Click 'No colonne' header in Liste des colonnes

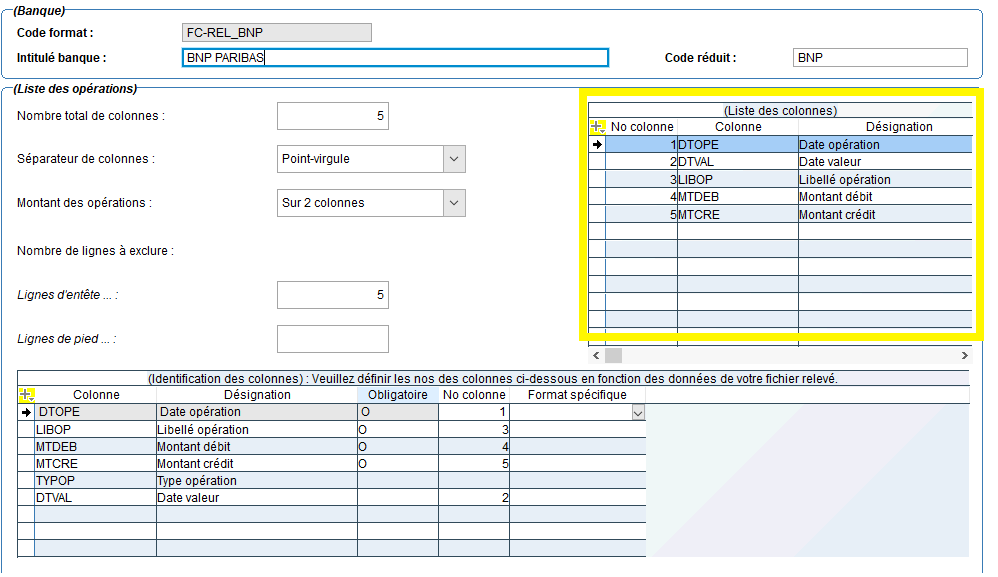642,127
